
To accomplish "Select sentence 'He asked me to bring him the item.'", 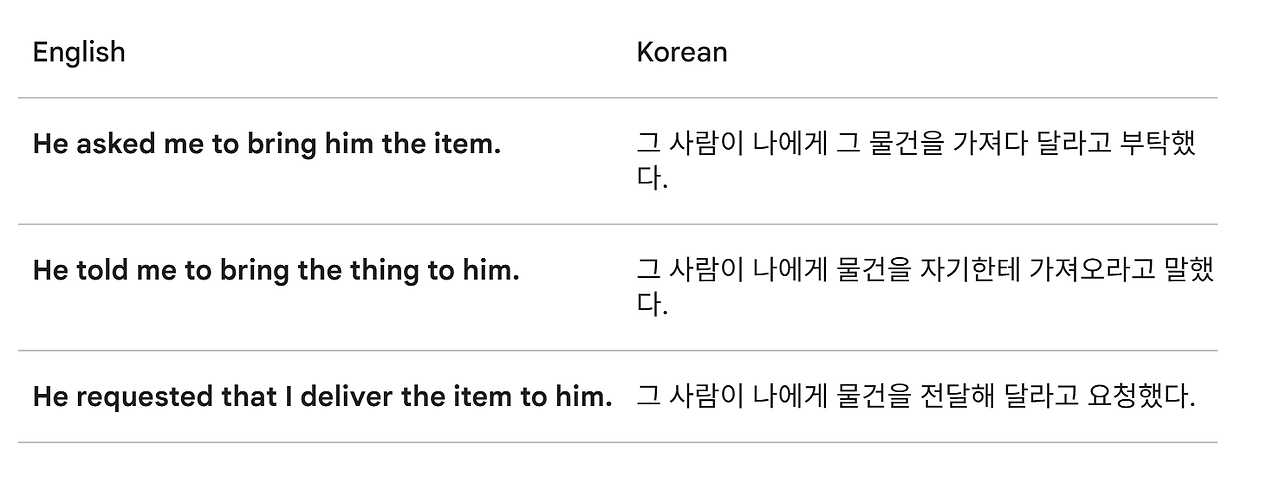I will pos(266,144).
